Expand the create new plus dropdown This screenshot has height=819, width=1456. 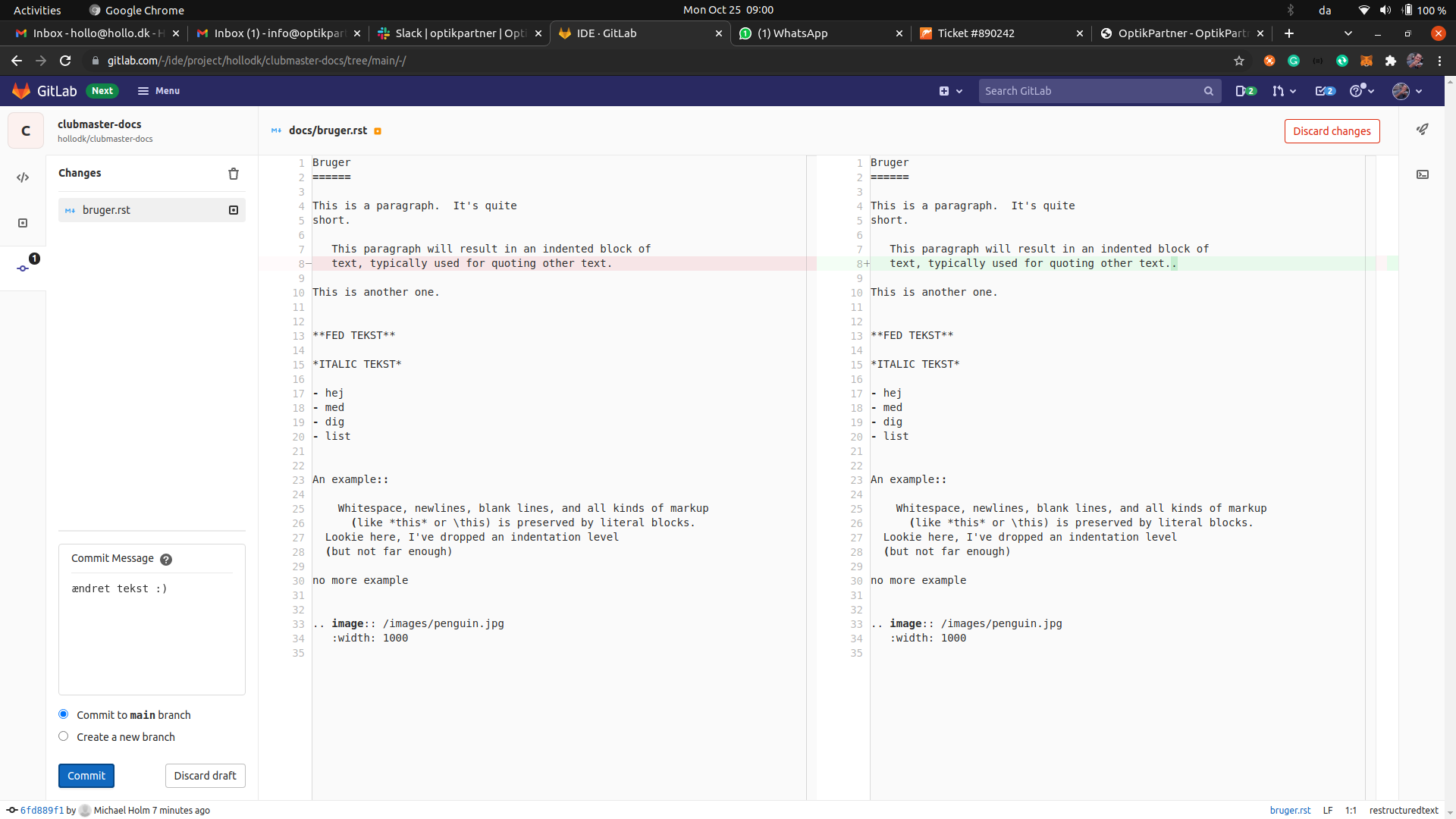950,91
